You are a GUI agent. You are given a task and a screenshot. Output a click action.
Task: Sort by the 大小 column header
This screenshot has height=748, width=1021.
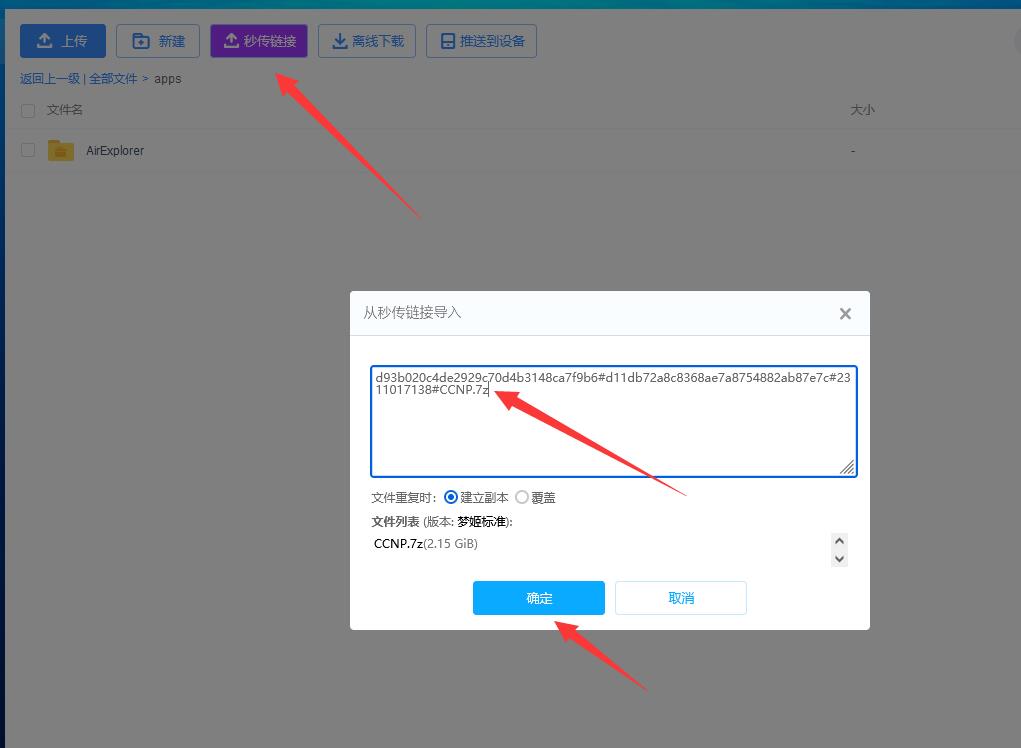pyautogui.click(x=861, y=110)
